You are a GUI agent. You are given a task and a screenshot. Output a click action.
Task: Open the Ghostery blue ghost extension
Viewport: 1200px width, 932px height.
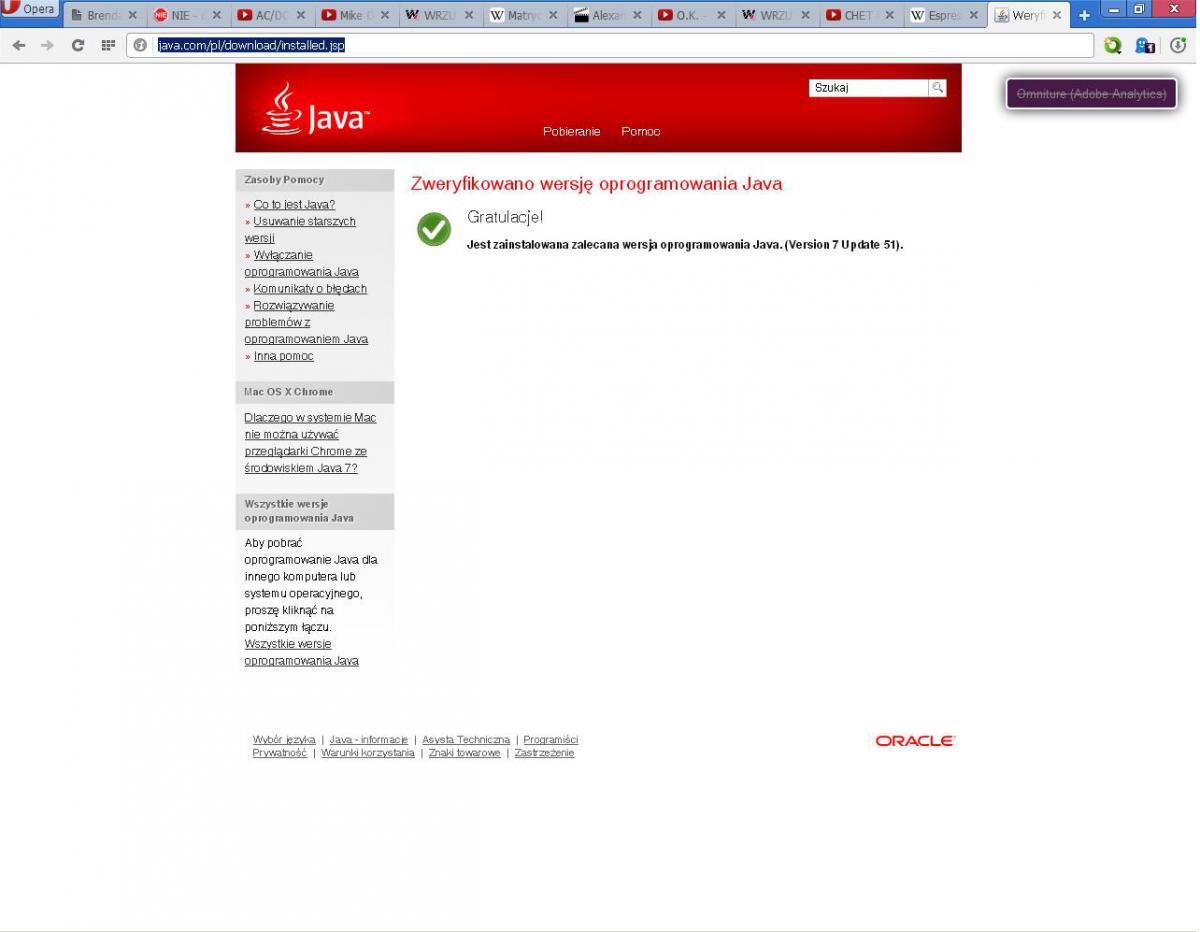click(1146, 46)
